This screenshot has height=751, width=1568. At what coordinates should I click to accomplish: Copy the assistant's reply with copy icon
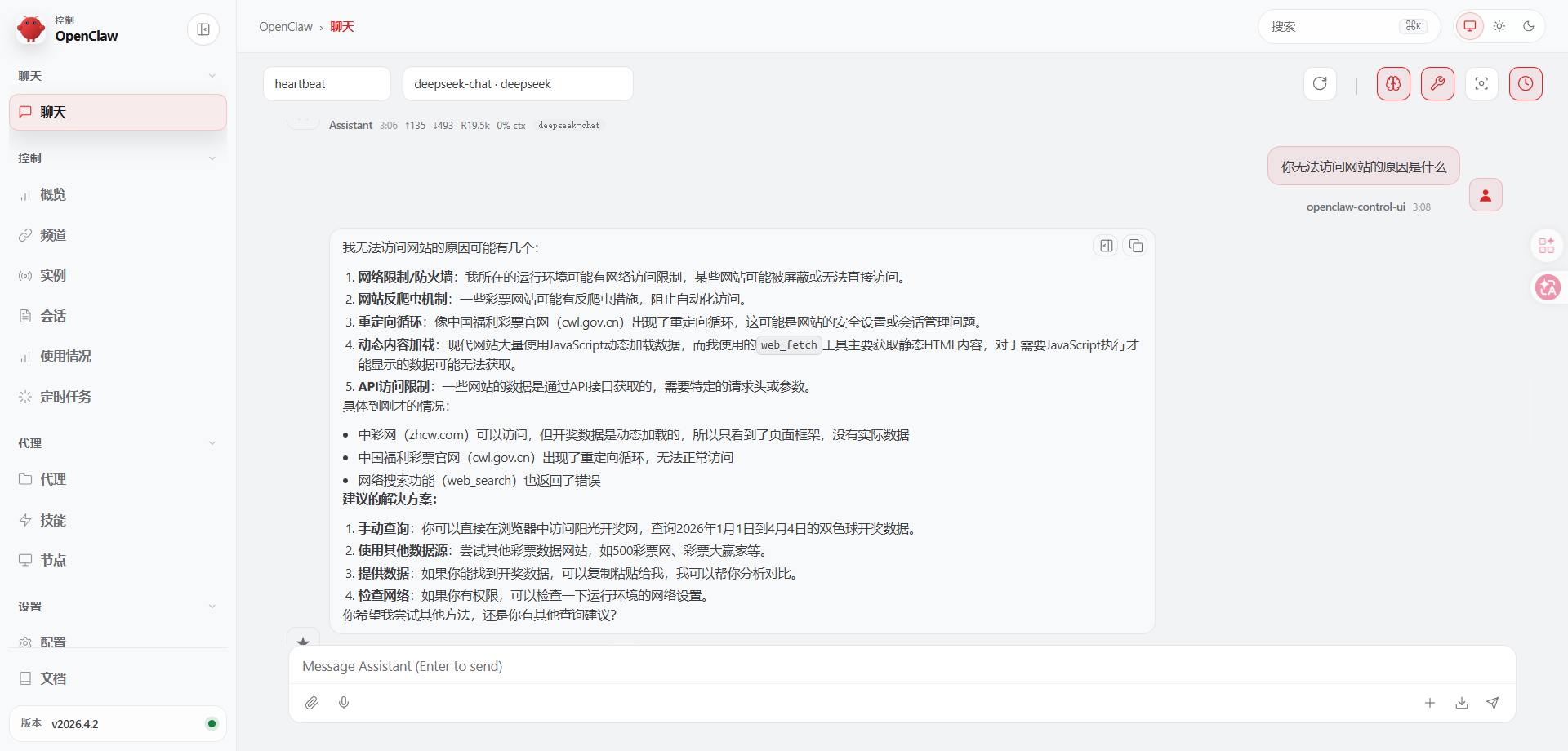click(1135, 246)
